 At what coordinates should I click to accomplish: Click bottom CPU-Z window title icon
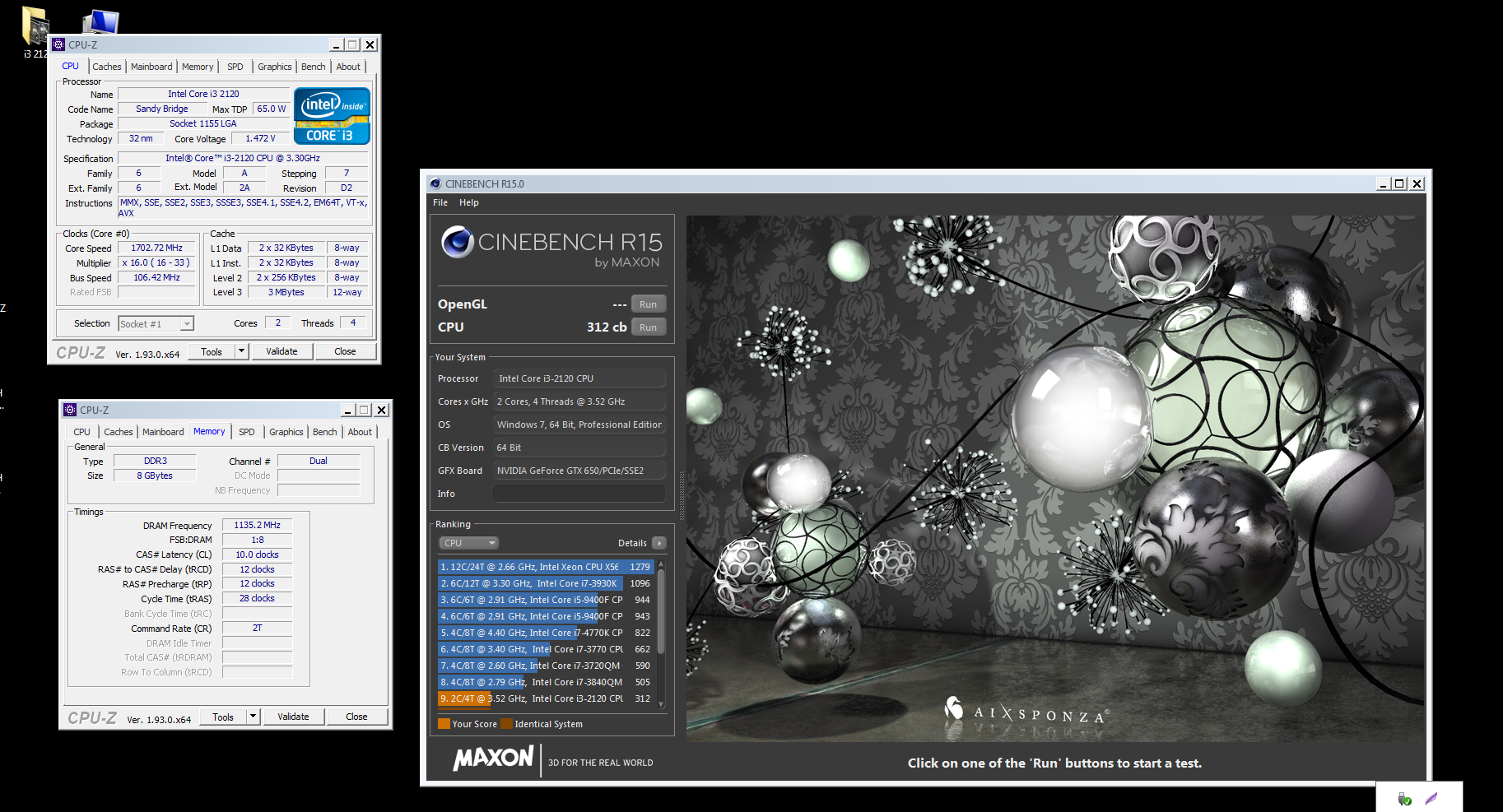[70, 410]
